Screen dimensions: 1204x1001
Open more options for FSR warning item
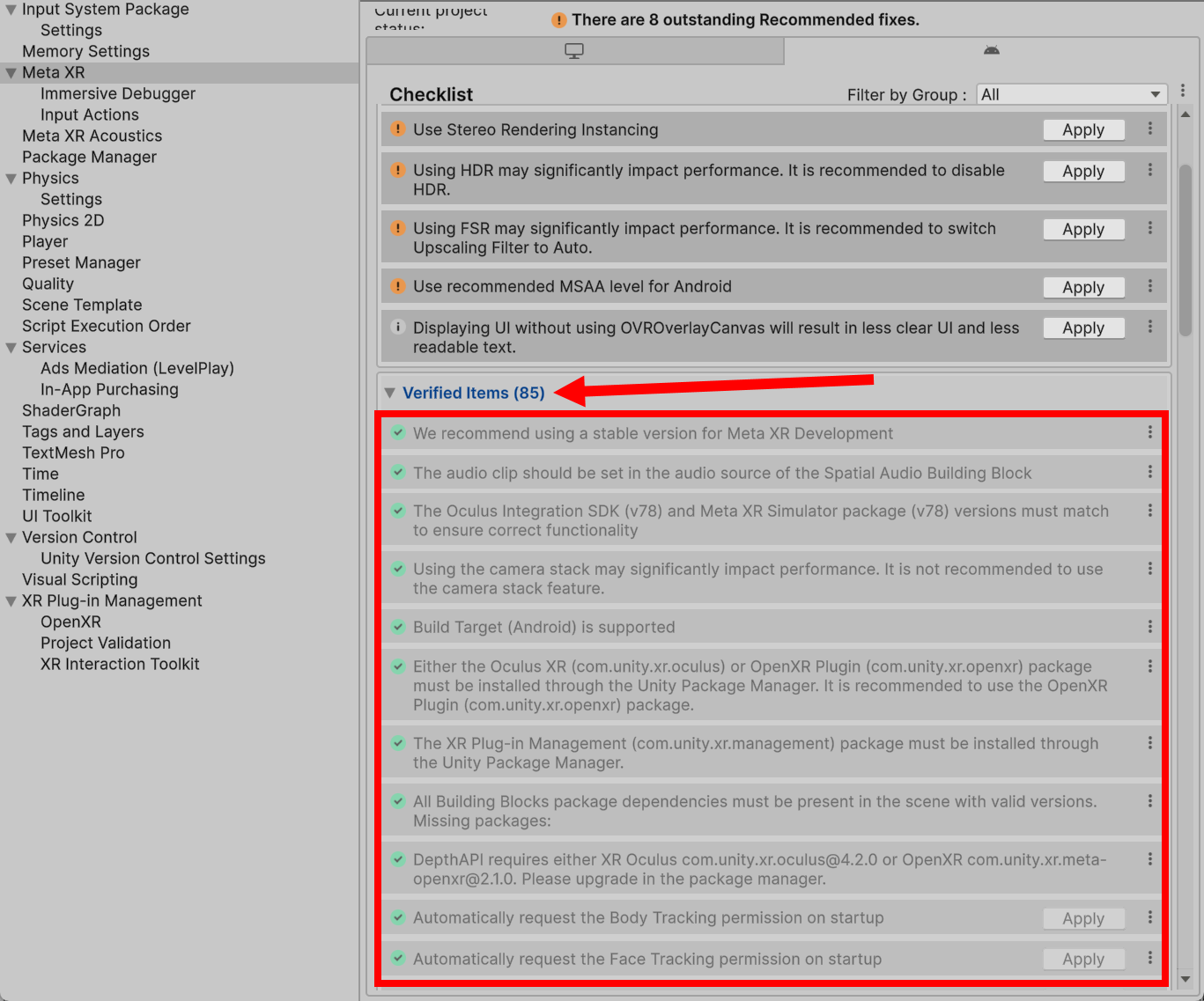pyautogui.click(x=1150, y=228)
